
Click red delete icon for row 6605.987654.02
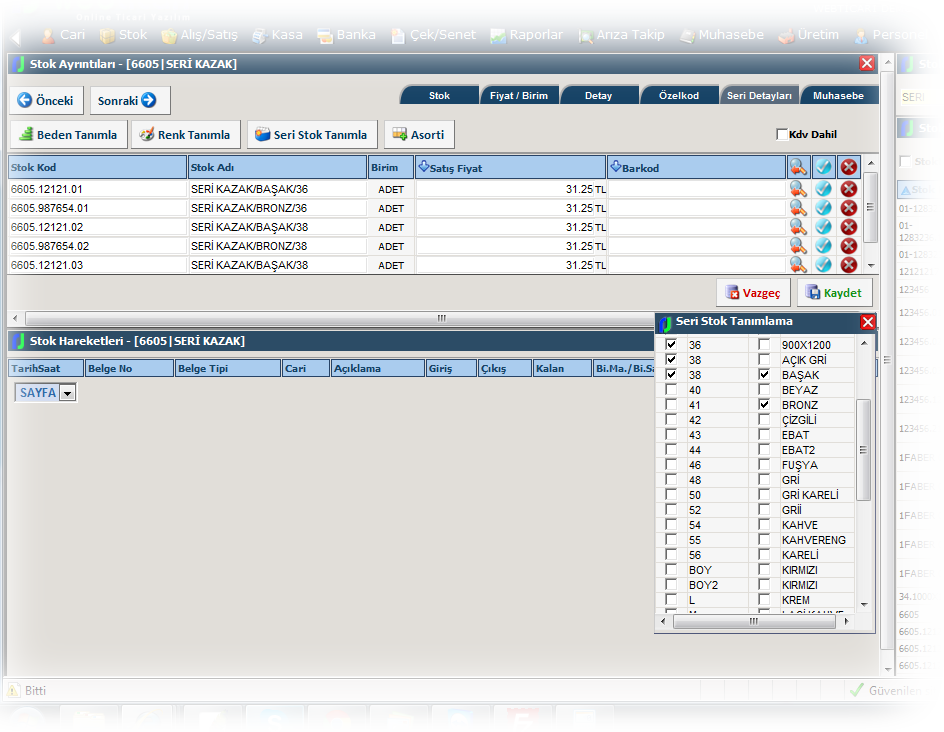[848, 246]
